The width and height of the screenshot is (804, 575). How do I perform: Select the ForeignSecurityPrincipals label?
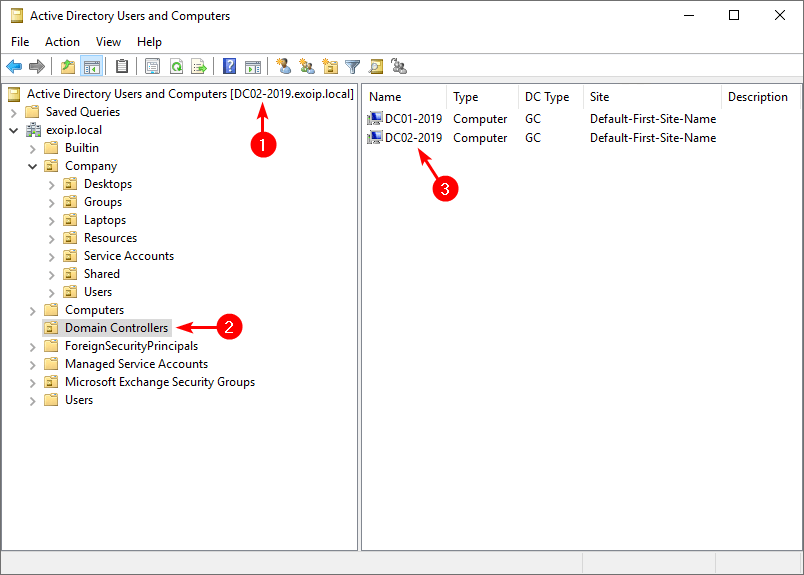[x=131, y=346]
